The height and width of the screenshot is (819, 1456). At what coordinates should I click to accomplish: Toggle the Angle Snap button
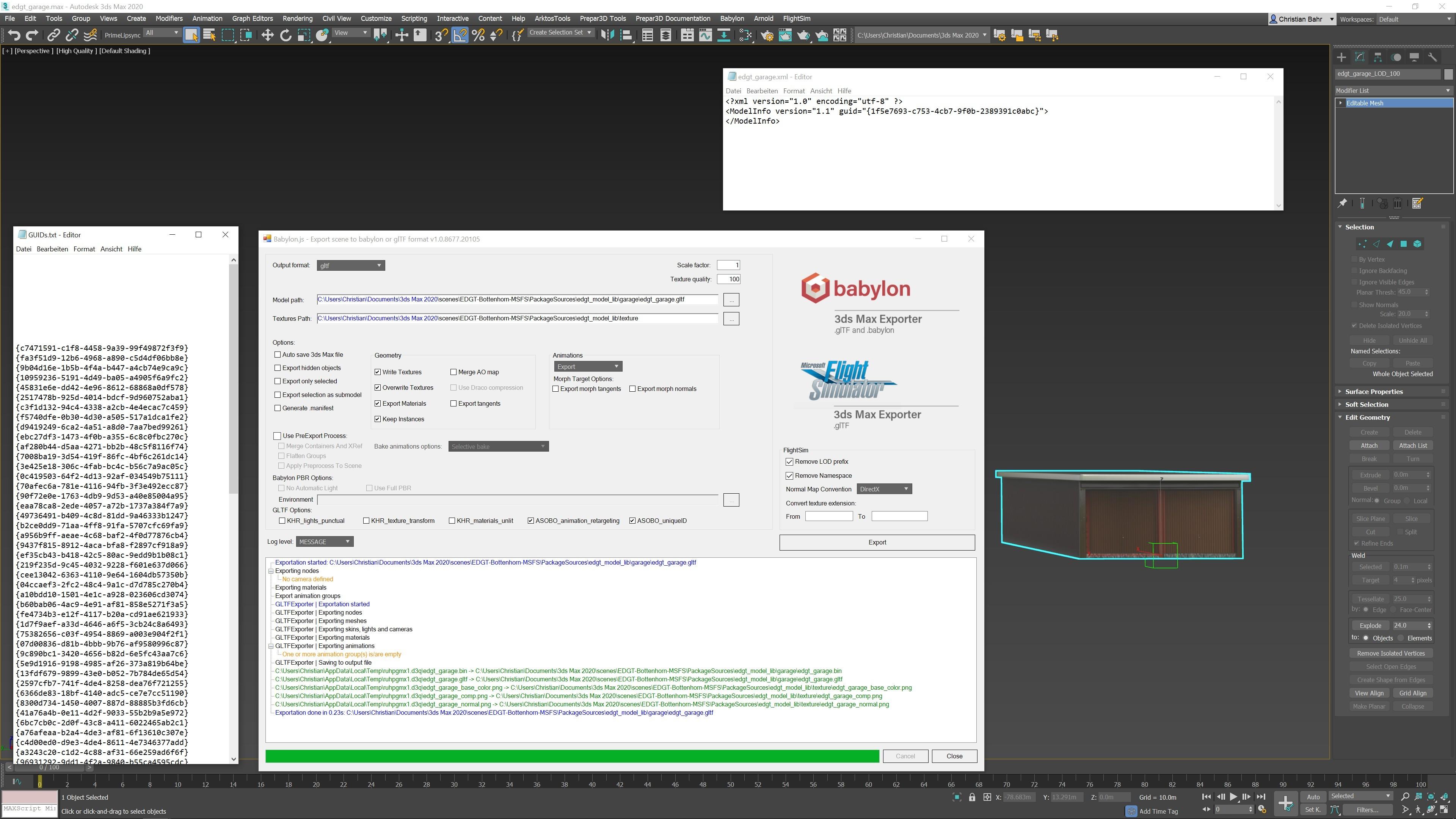460,35
